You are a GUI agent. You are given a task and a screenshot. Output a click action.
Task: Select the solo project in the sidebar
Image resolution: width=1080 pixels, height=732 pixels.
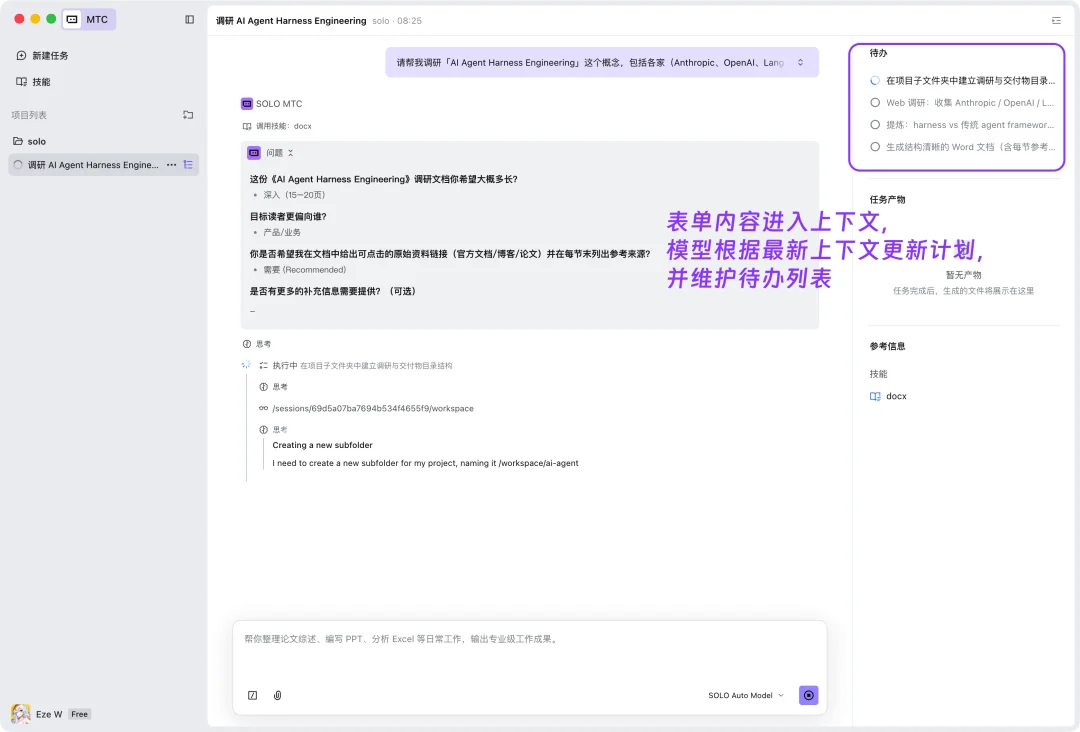(x=36, y=141)
